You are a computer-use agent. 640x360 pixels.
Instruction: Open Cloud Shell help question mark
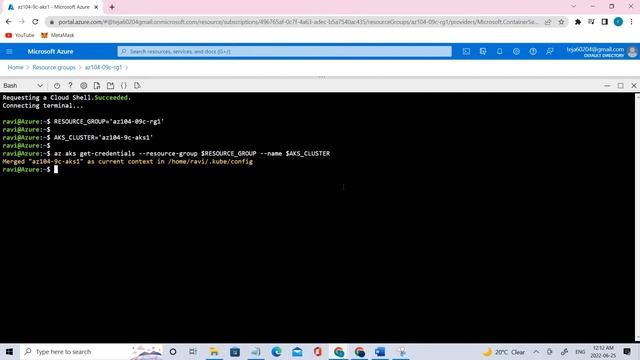pyautogui.click(x=70, y=86)
